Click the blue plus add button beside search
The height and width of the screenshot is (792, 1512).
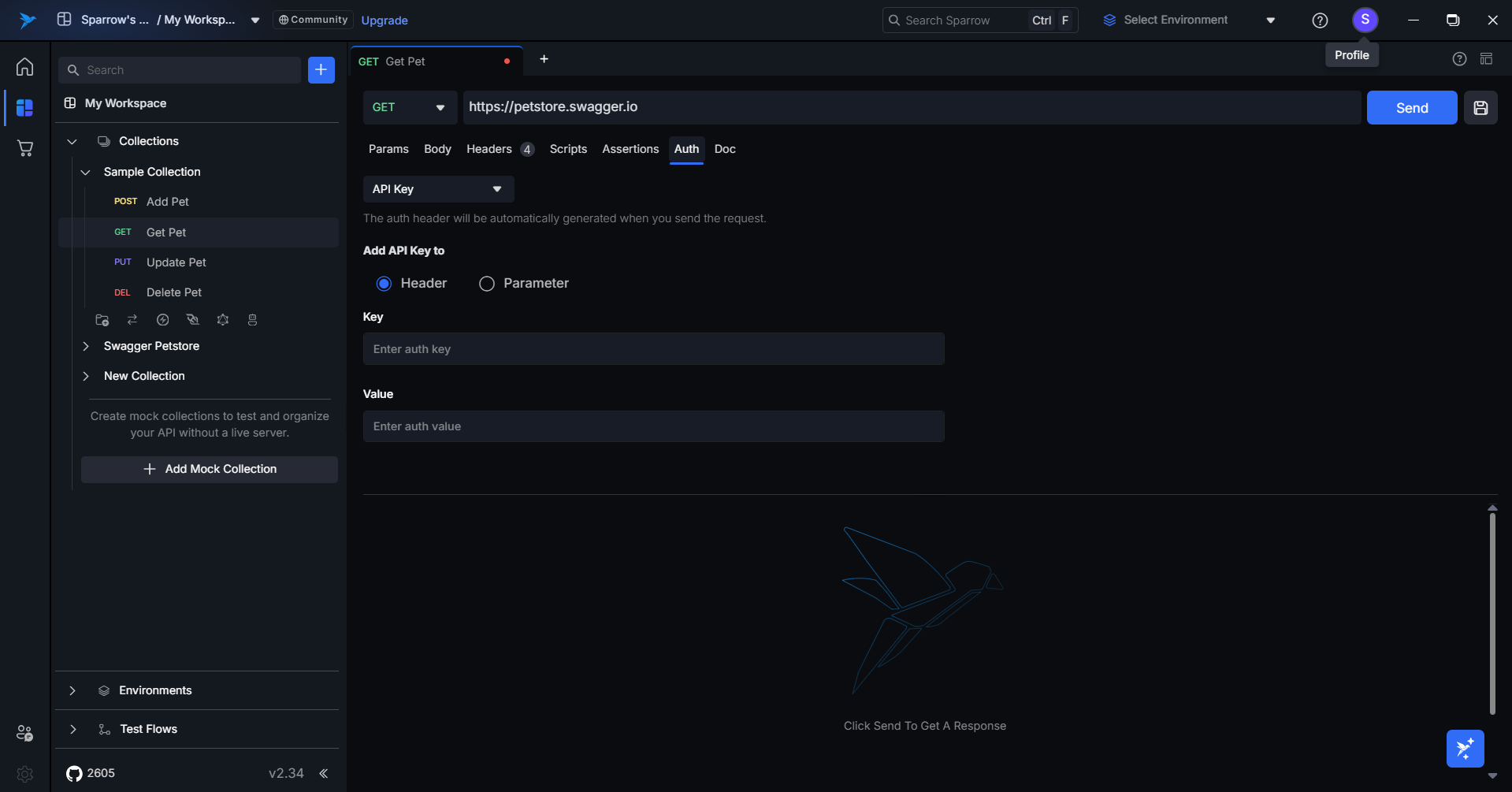321,70
